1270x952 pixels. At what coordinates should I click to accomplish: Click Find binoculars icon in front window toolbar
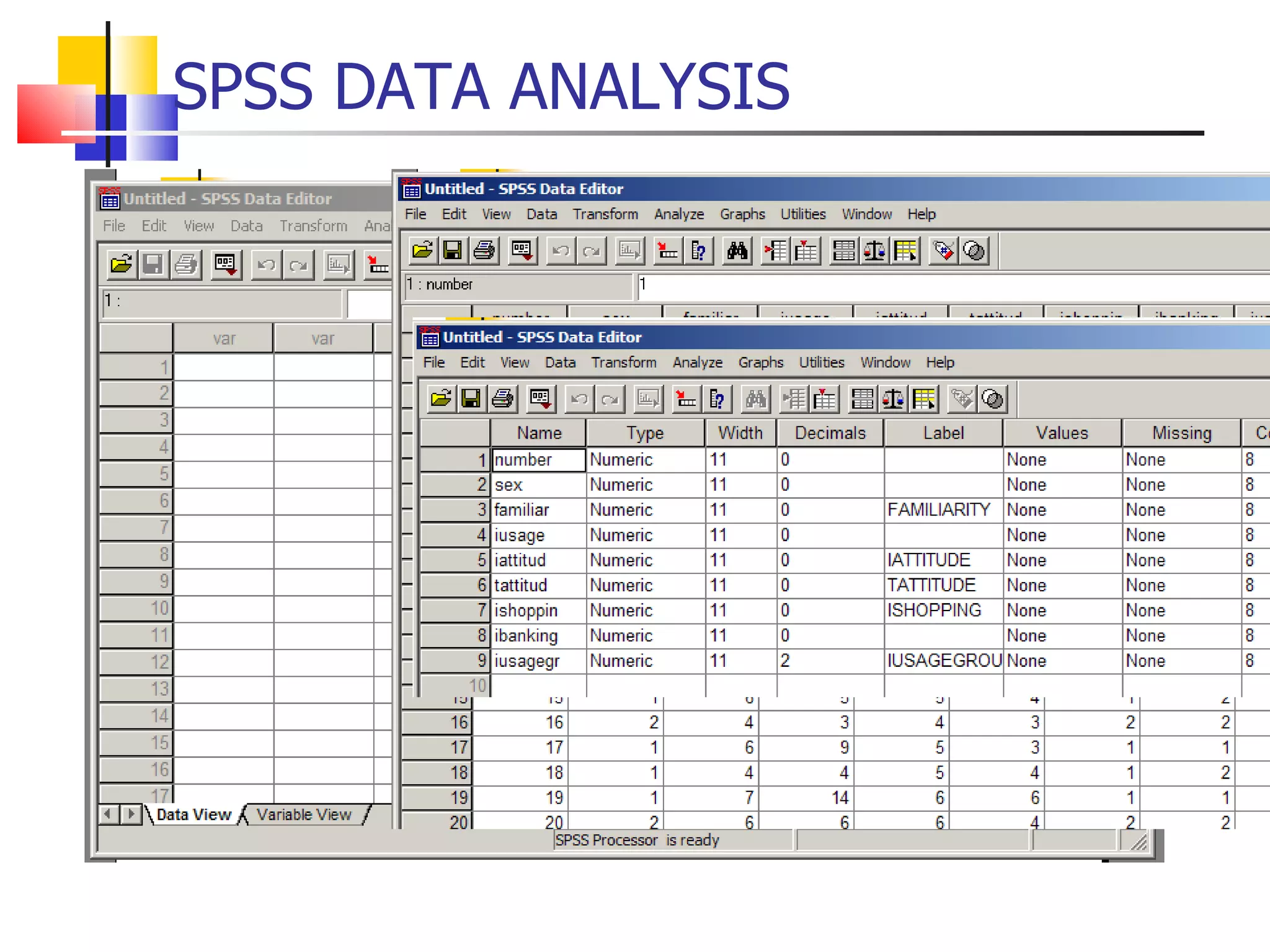tap(755, 399)
